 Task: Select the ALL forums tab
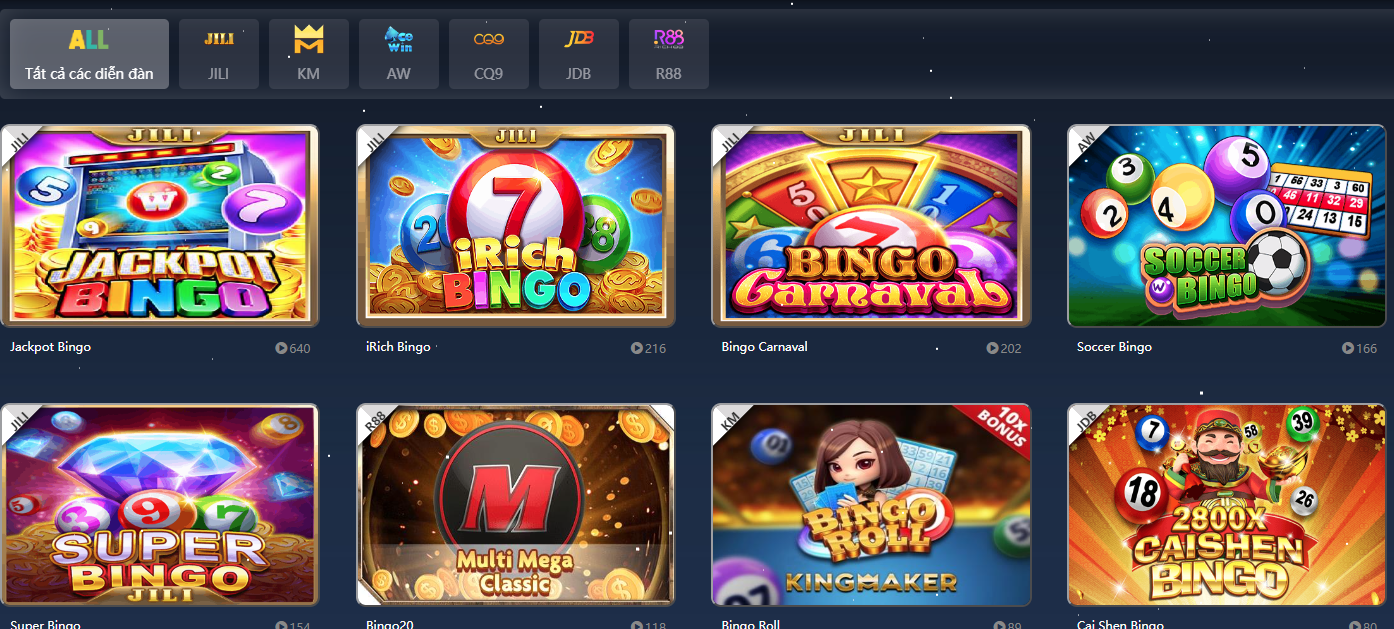(90, 54)
